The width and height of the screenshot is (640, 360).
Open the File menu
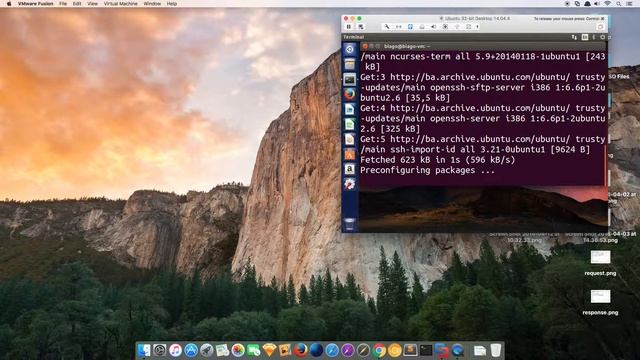point(63,4)
